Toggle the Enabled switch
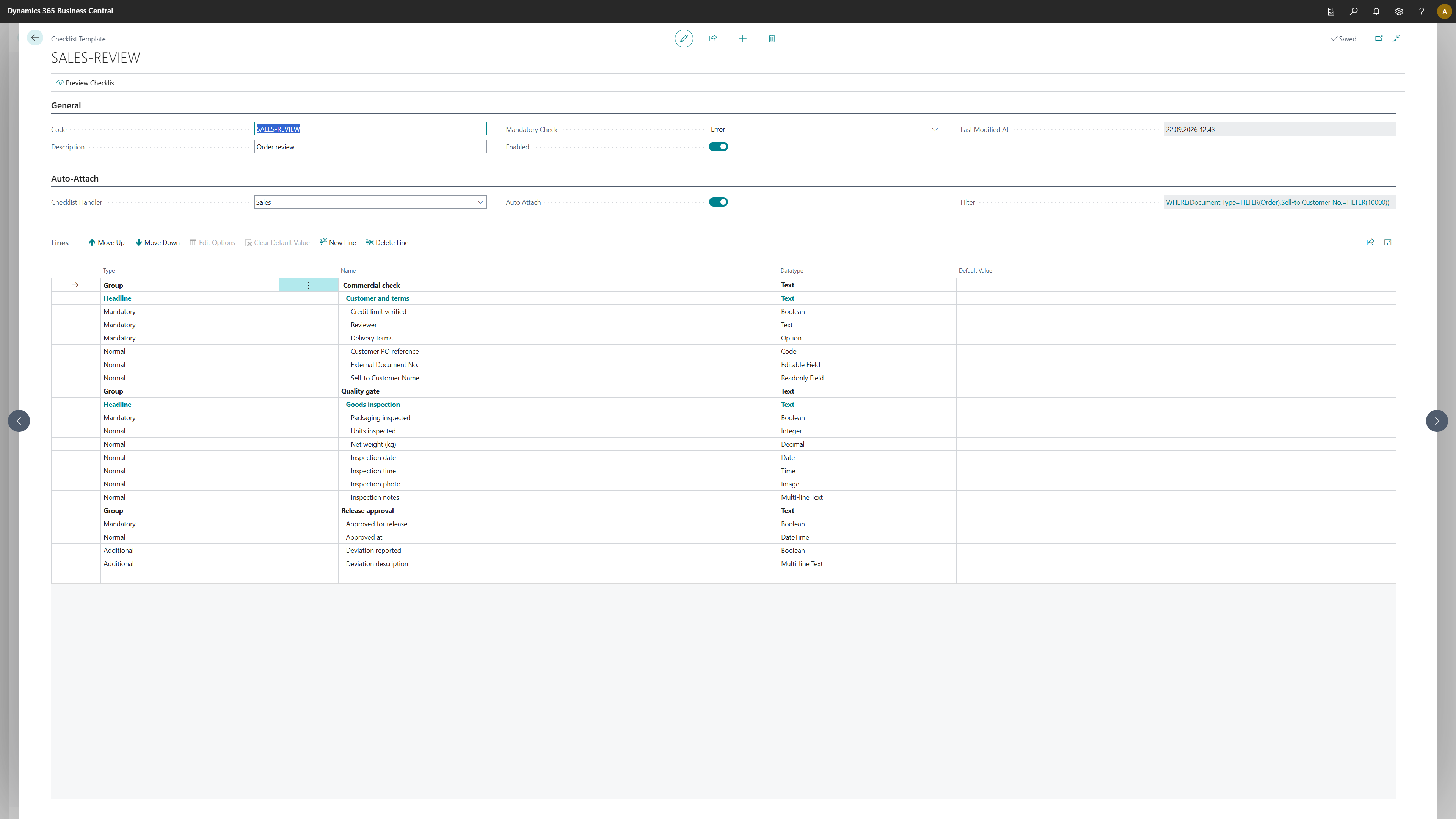Image resolution: width=1456 pixels, height=819 pixels. 719,147
